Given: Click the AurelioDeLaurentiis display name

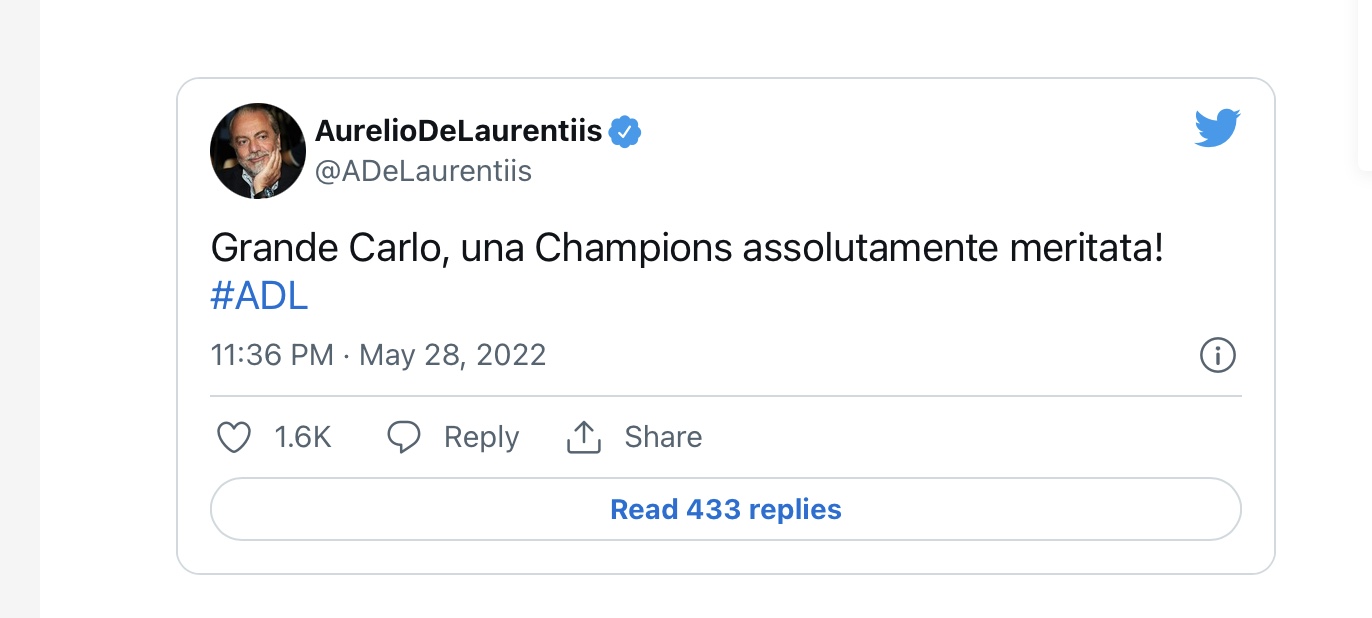Looking at the screenshot, I should [459, 130].
